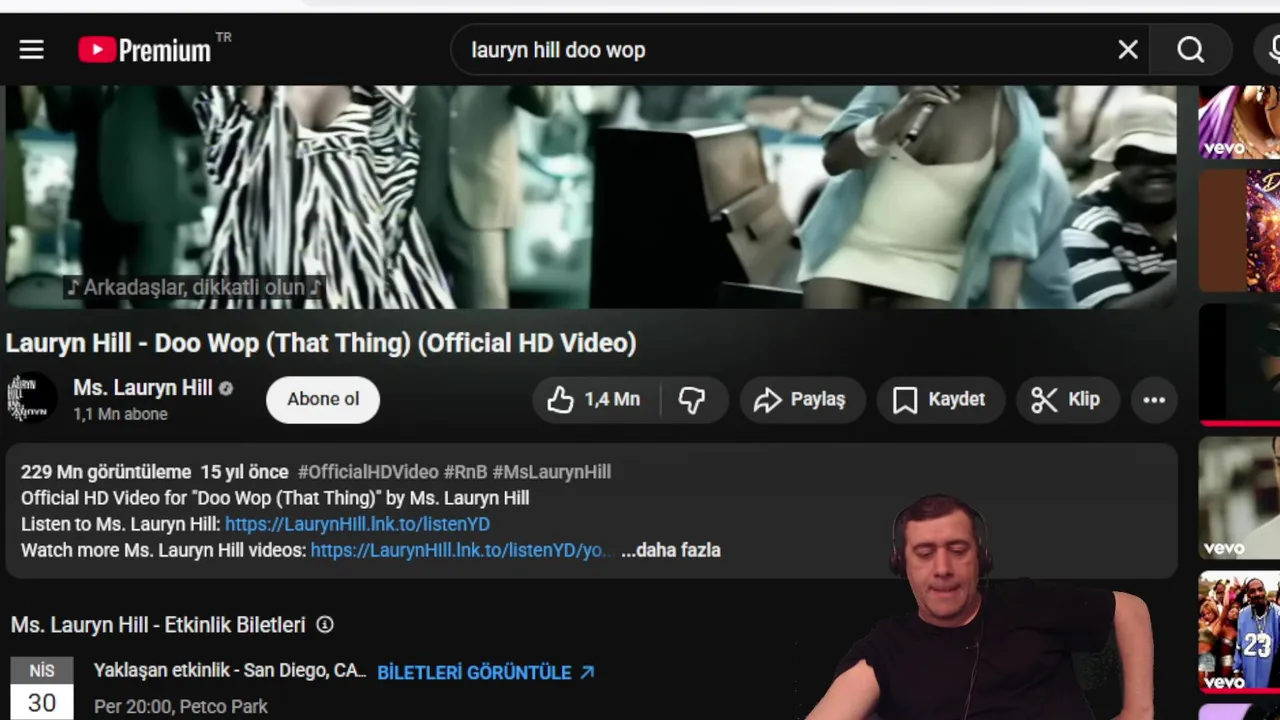The width and height of the screenshot is (1280, 720).
Task: Open the hashtag #MsLaurynHill
Action: 552,472
